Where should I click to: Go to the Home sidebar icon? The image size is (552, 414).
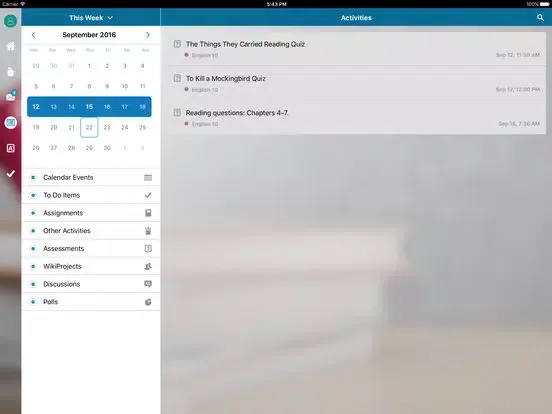click(x=11, y=46)
